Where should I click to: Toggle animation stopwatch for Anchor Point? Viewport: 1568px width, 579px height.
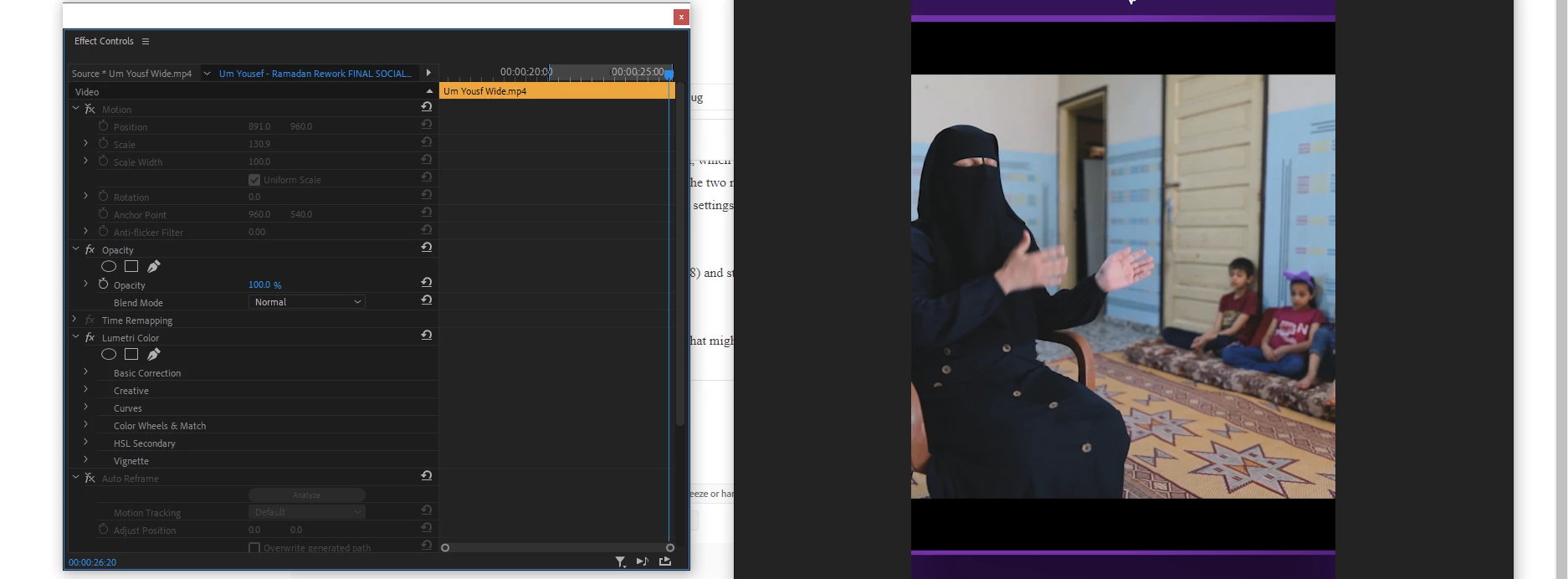point(104,213)
